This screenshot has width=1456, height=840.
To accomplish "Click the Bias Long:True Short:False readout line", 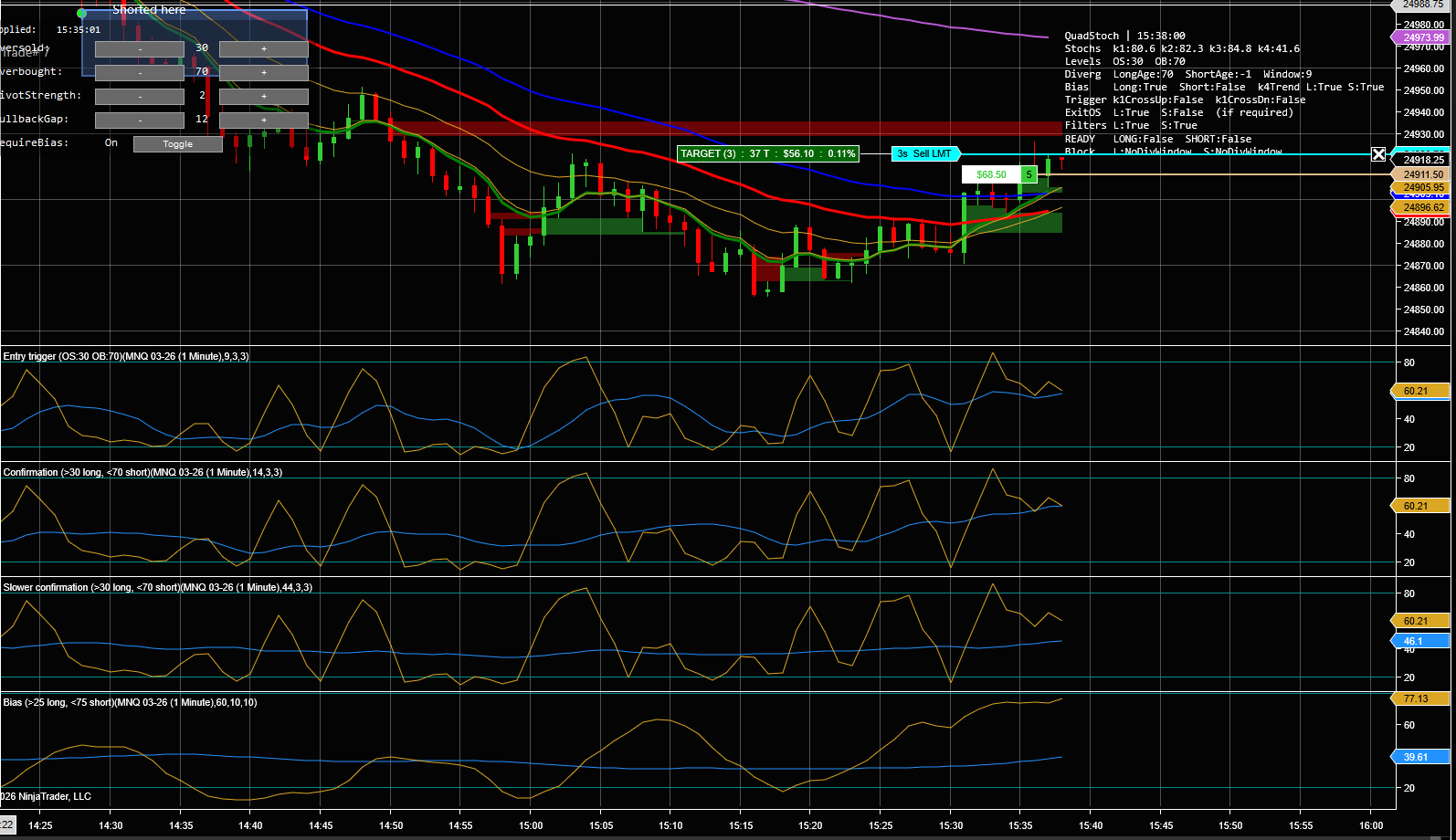I will click(1224, 87).
